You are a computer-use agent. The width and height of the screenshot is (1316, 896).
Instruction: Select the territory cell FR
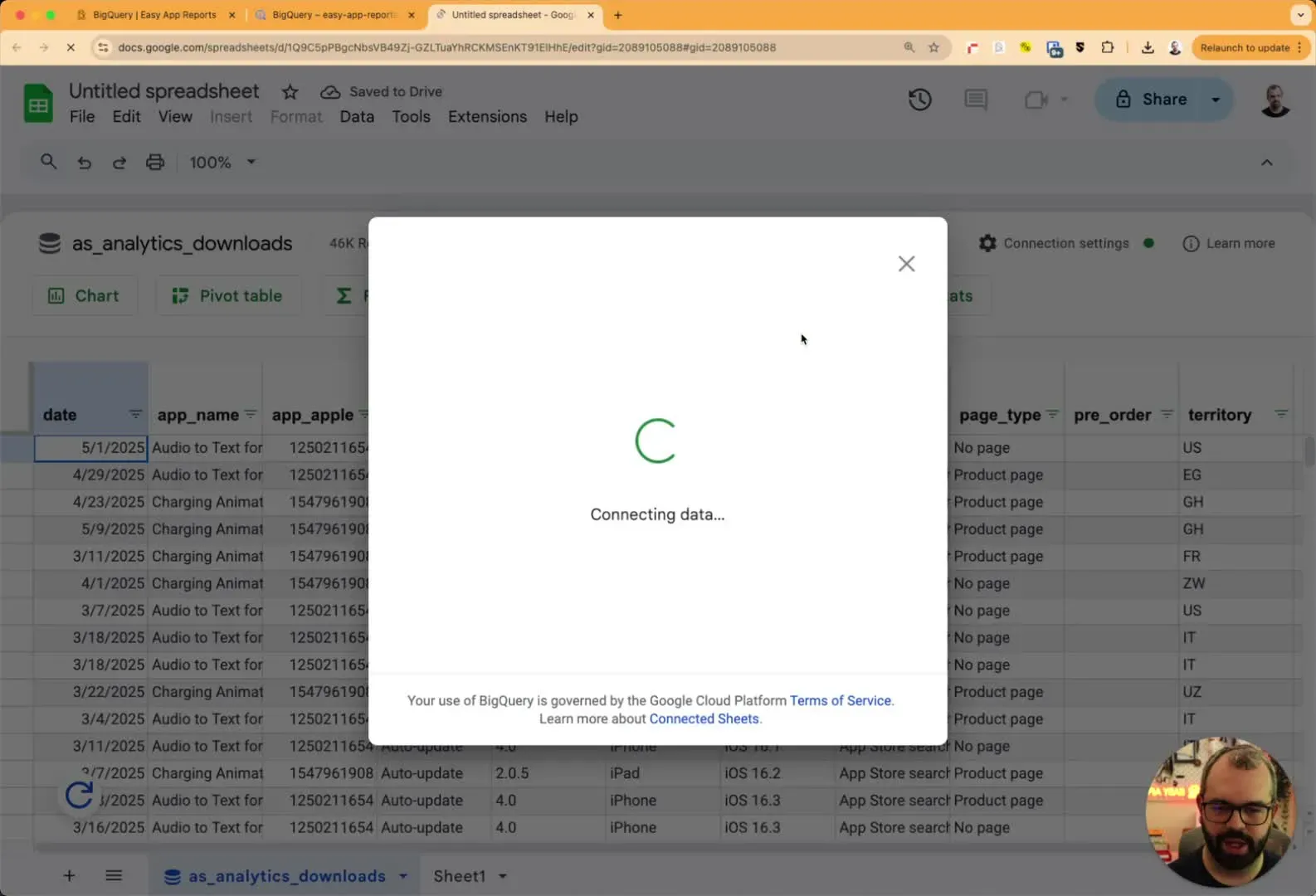point(1236,556)
